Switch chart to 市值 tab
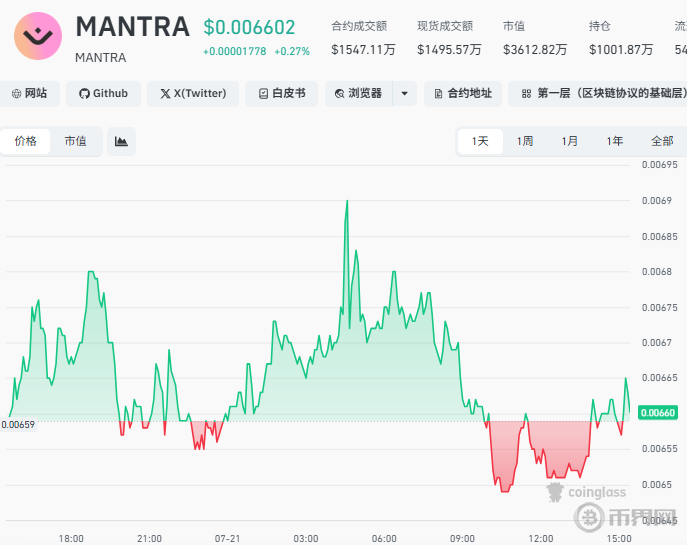This screenshot has height=545, width=687. coord(75,141)
